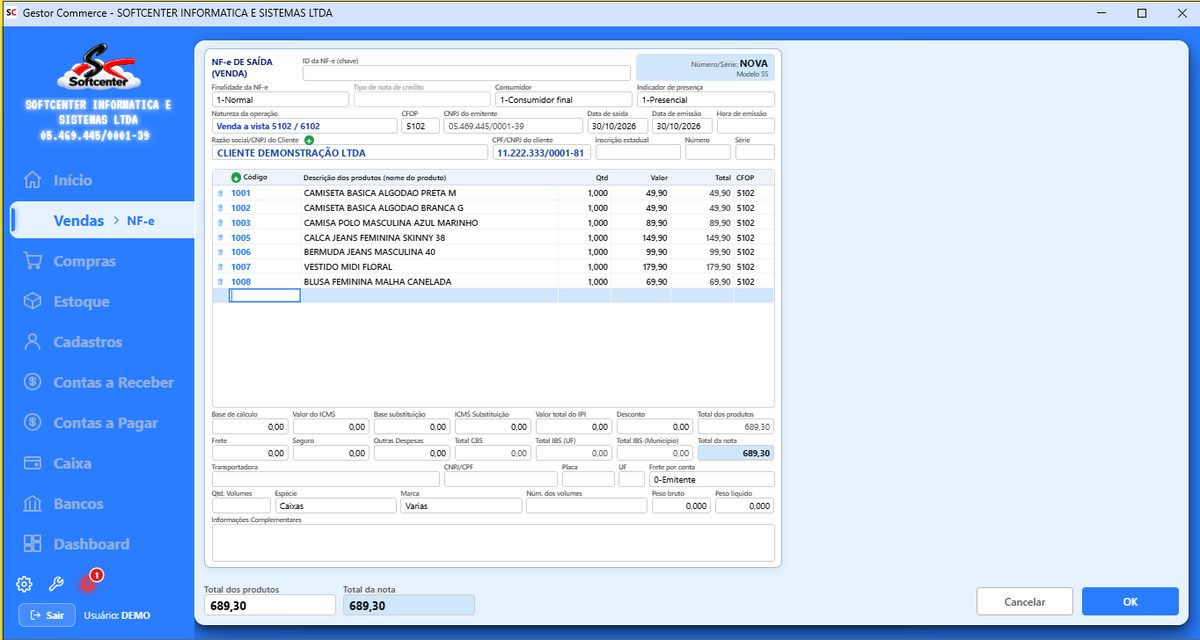Viewport: 1200px width, 640px height.
Task: Click the row icon beside product 1005
Action: pos(221,238)
